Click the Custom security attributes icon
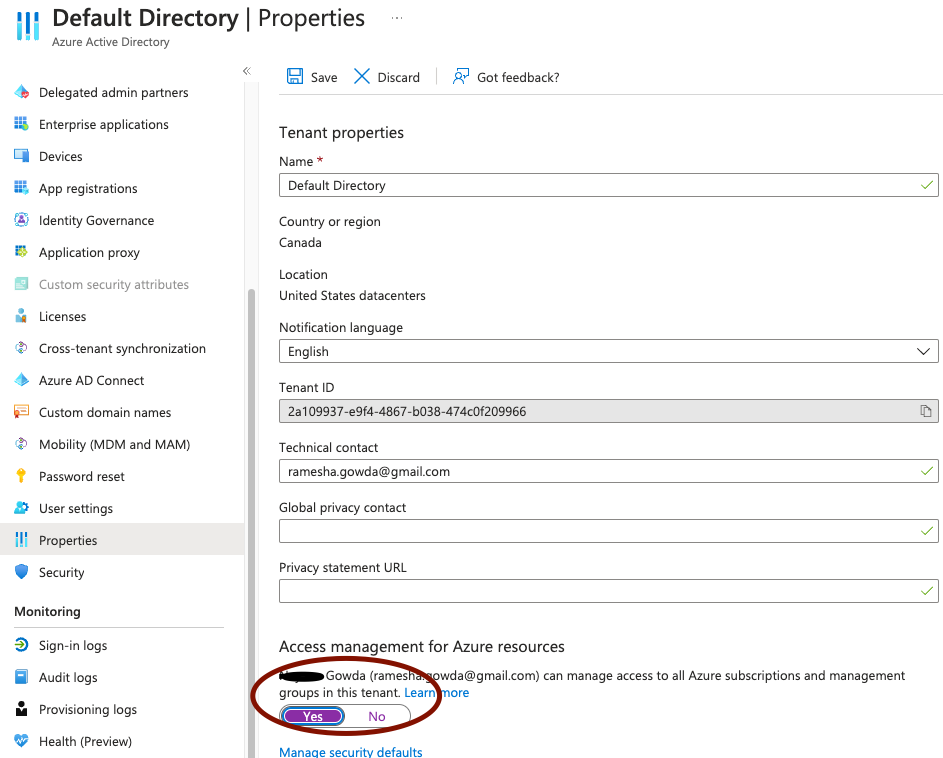The height and width of the screenshot is (758, 943). (x=22, y=283)
